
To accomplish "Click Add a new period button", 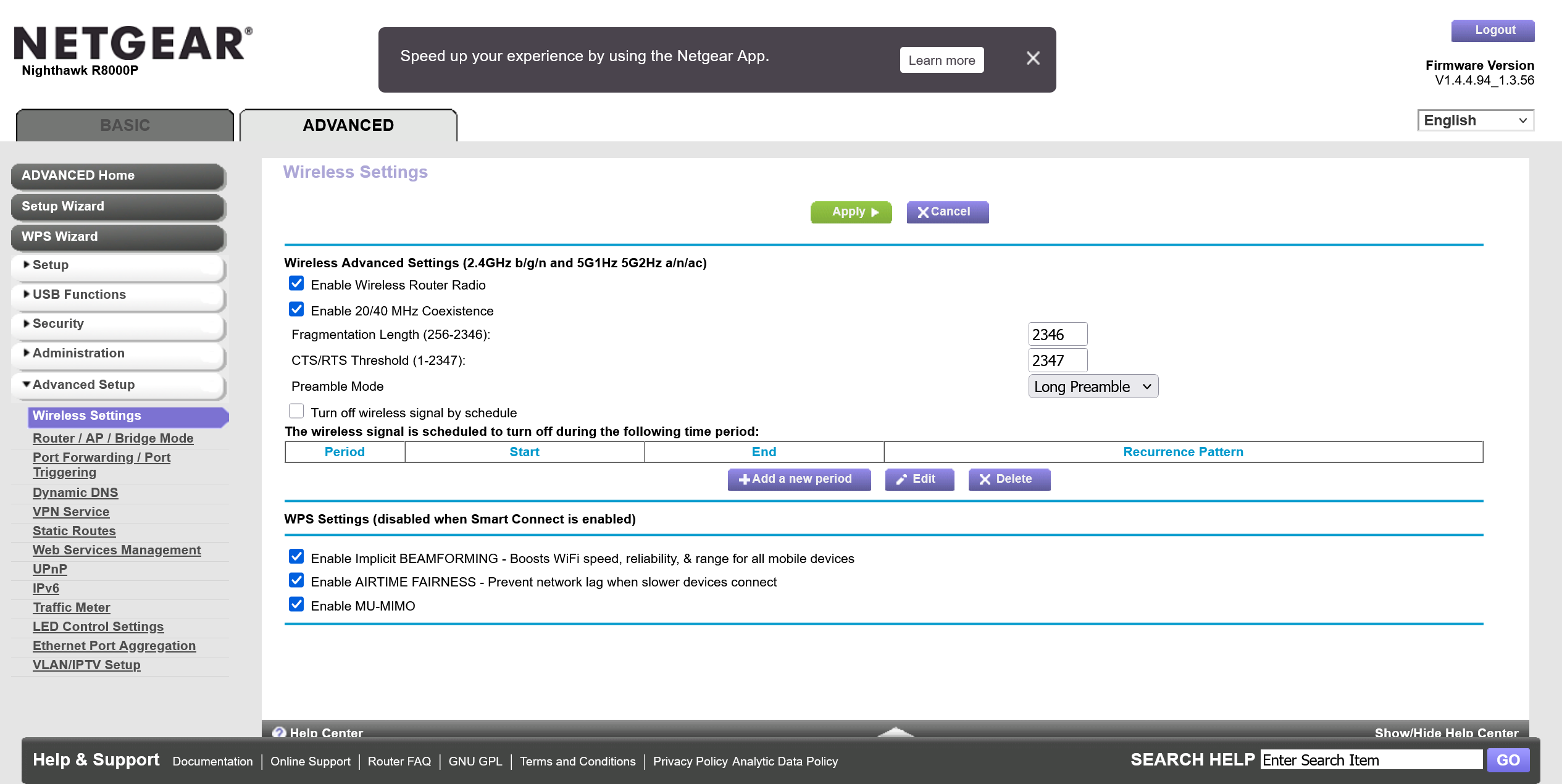I will point(798,479).
